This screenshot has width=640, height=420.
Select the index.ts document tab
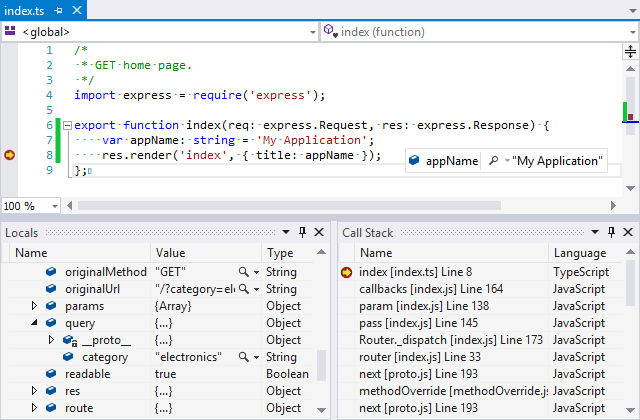tap(24, 10)
